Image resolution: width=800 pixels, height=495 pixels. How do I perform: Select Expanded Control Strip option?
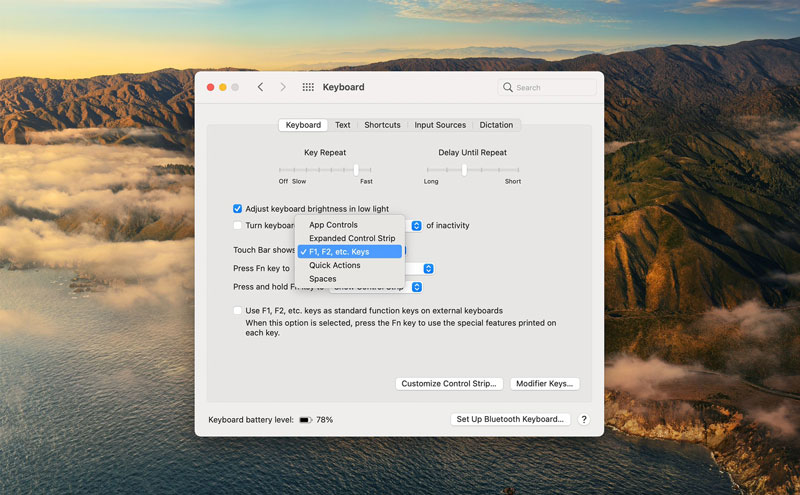click(x=351, y=238)
